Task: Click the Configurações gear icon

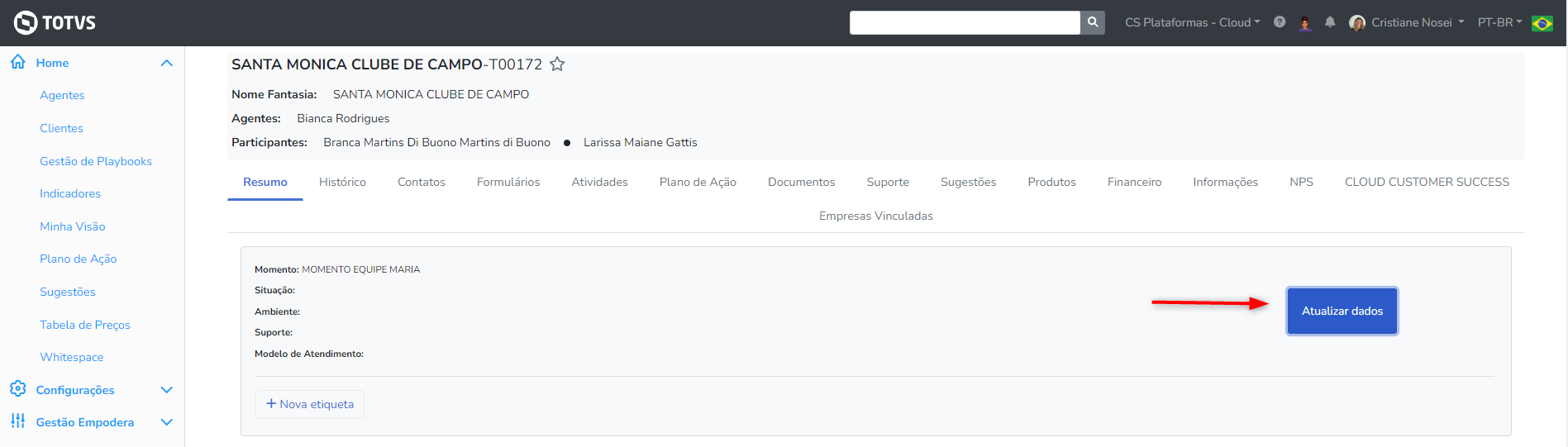Action: tap(17, 388)
